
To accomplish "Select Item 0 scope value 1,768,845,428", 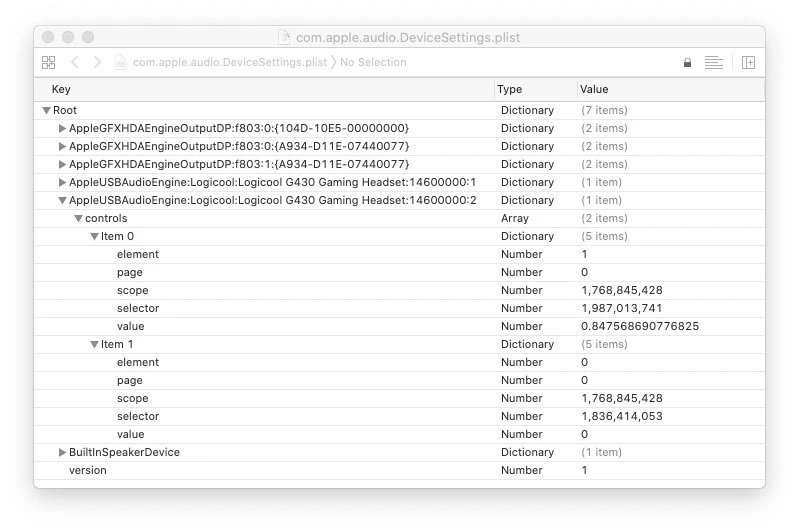I will tap(622, 290).
